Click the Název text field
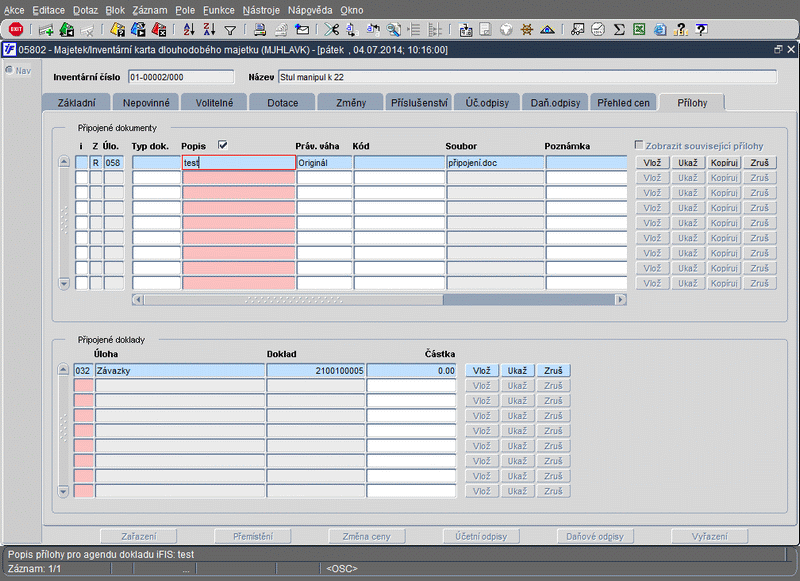Image resolution: width=800 pixels, height=581 pixels. tap(527, 77)
